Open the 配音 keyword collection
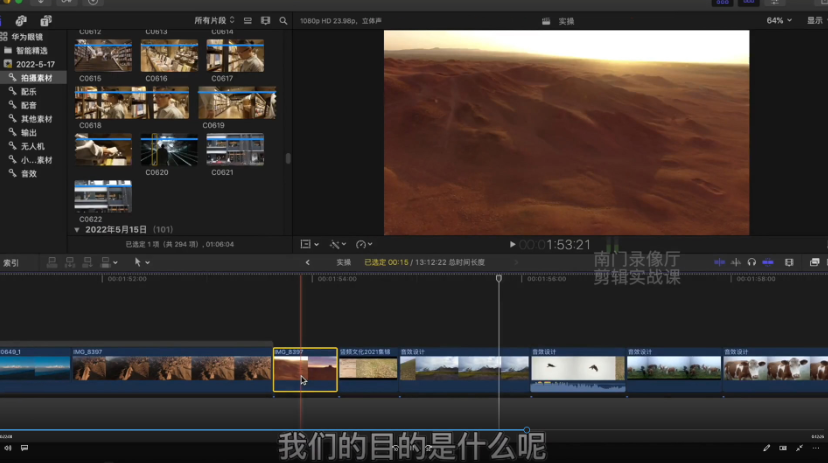Viewport: 828px width, 463px height. [x=29, y=105]
